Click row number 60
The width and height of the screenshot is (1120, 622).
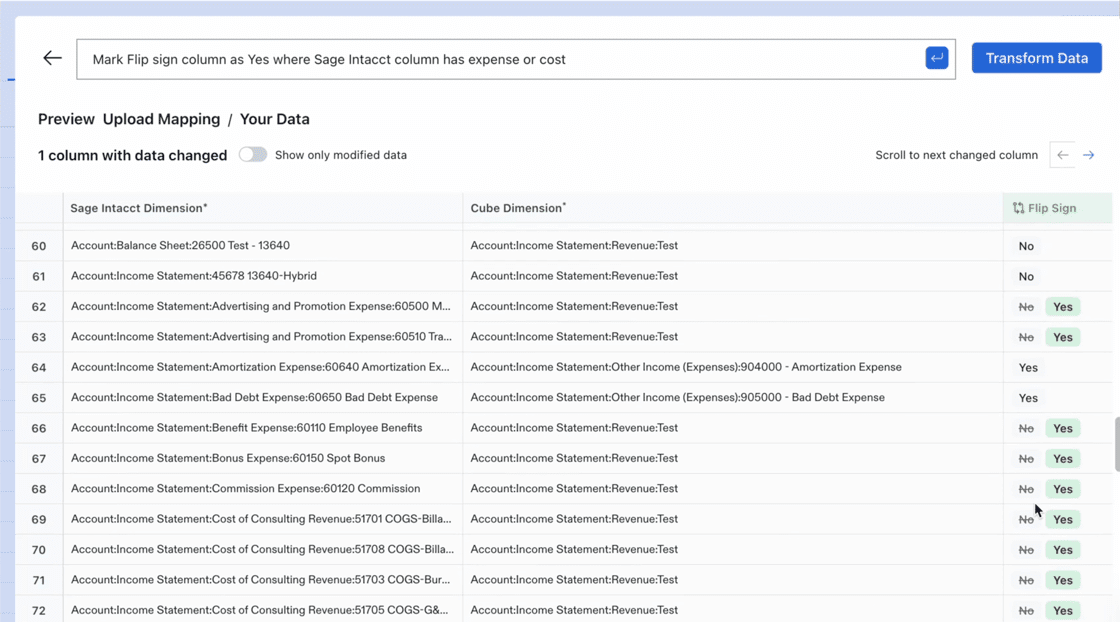[39, 246]
